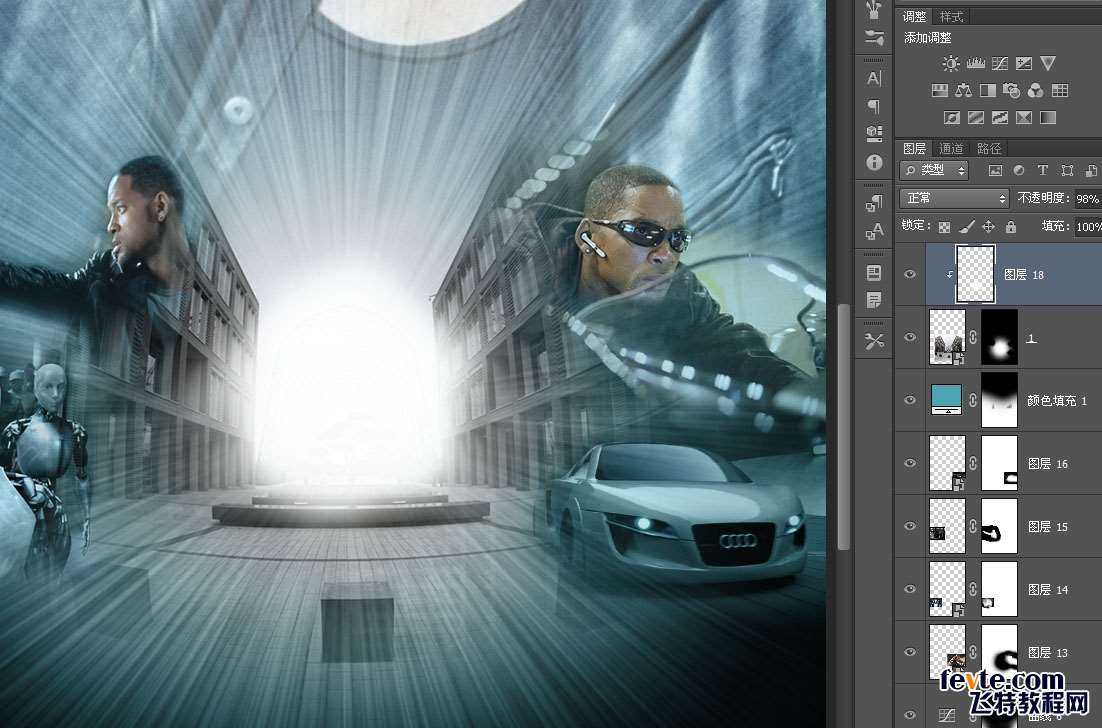This screenshot has width=1102, height=728.
Task: Filter layers by shape layers
Action: point(1068,170)
